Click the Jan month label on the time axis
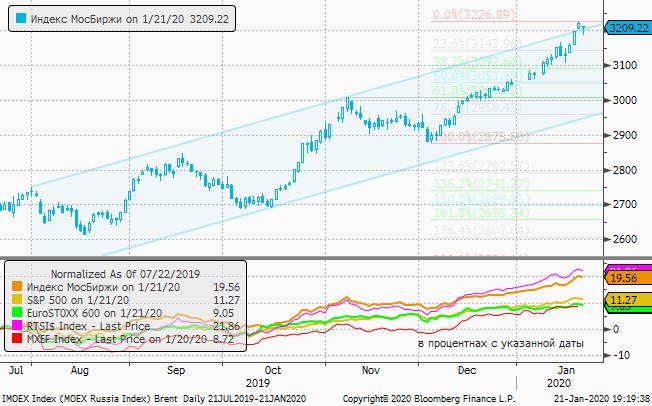 click(566, 370)
